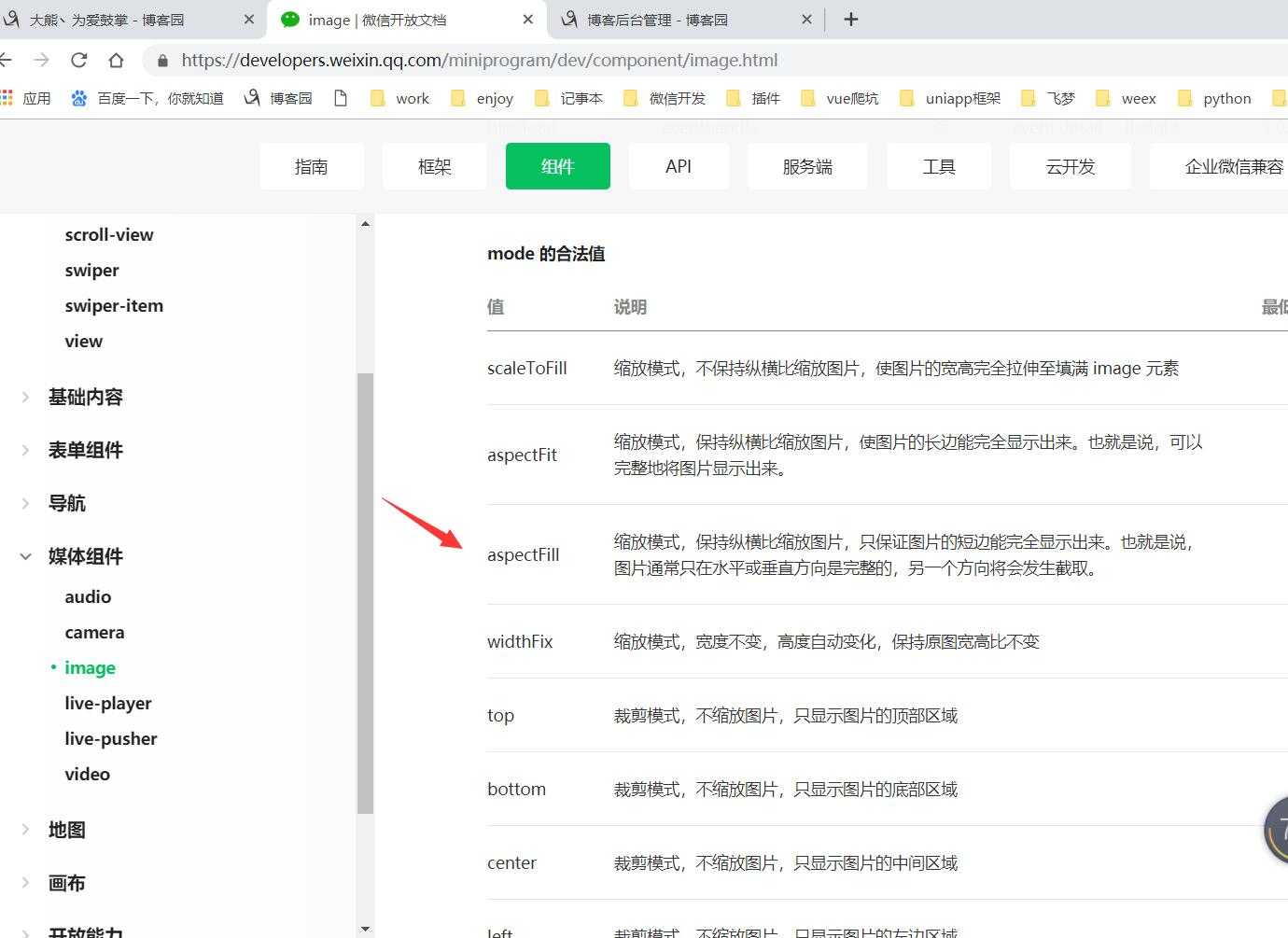Expand the 表单组件 sidebar section
The height and width of the screenshot is (938, 1288).
(86, 450)
